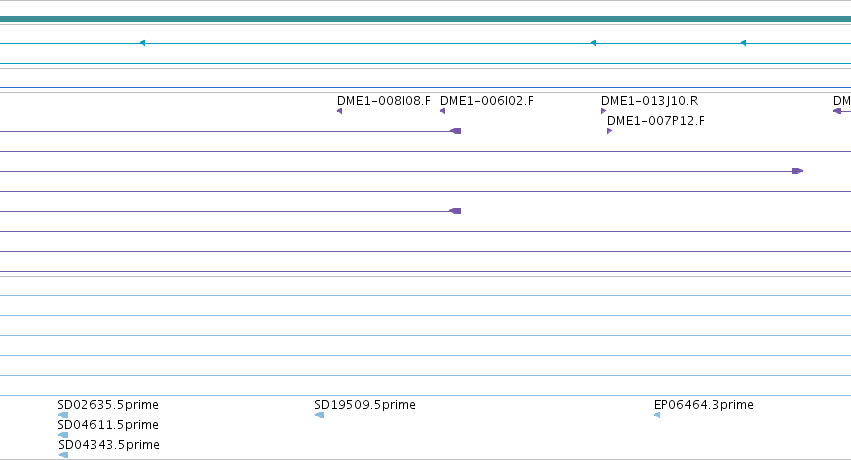Select the DME1-007P12.F label

pos(656,121)
